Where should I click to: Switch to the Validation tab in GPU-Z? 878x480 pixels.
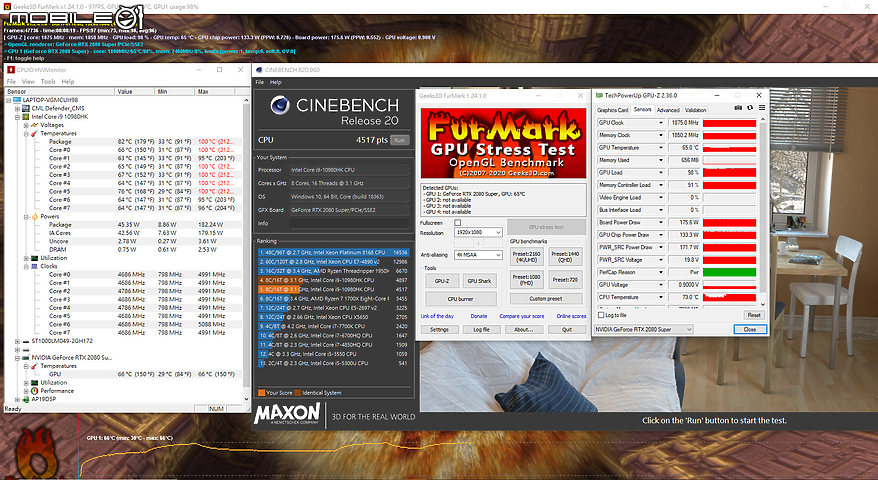(x=695, y=110)
